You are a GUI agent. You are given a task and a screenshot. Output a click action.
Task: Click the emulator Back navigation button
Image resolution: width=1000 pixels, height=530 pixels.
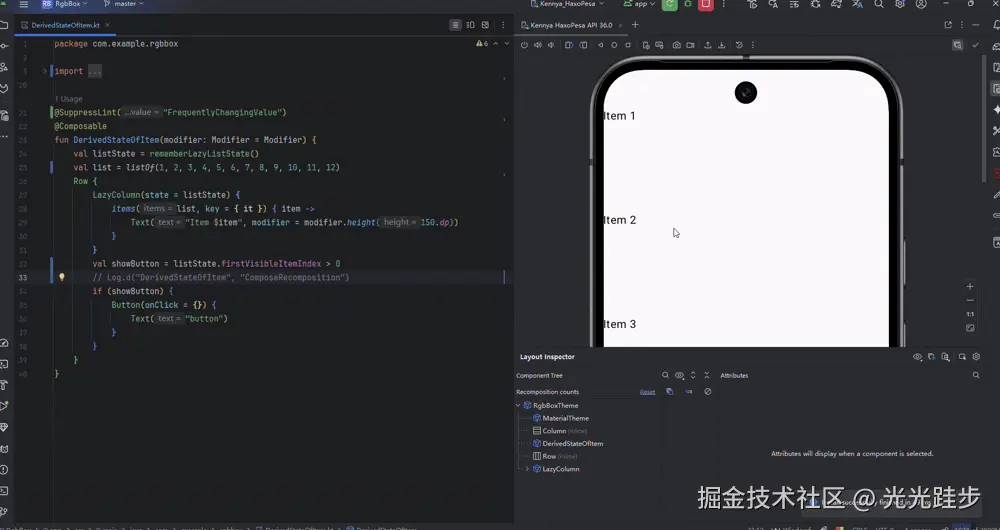coord(601,45)
